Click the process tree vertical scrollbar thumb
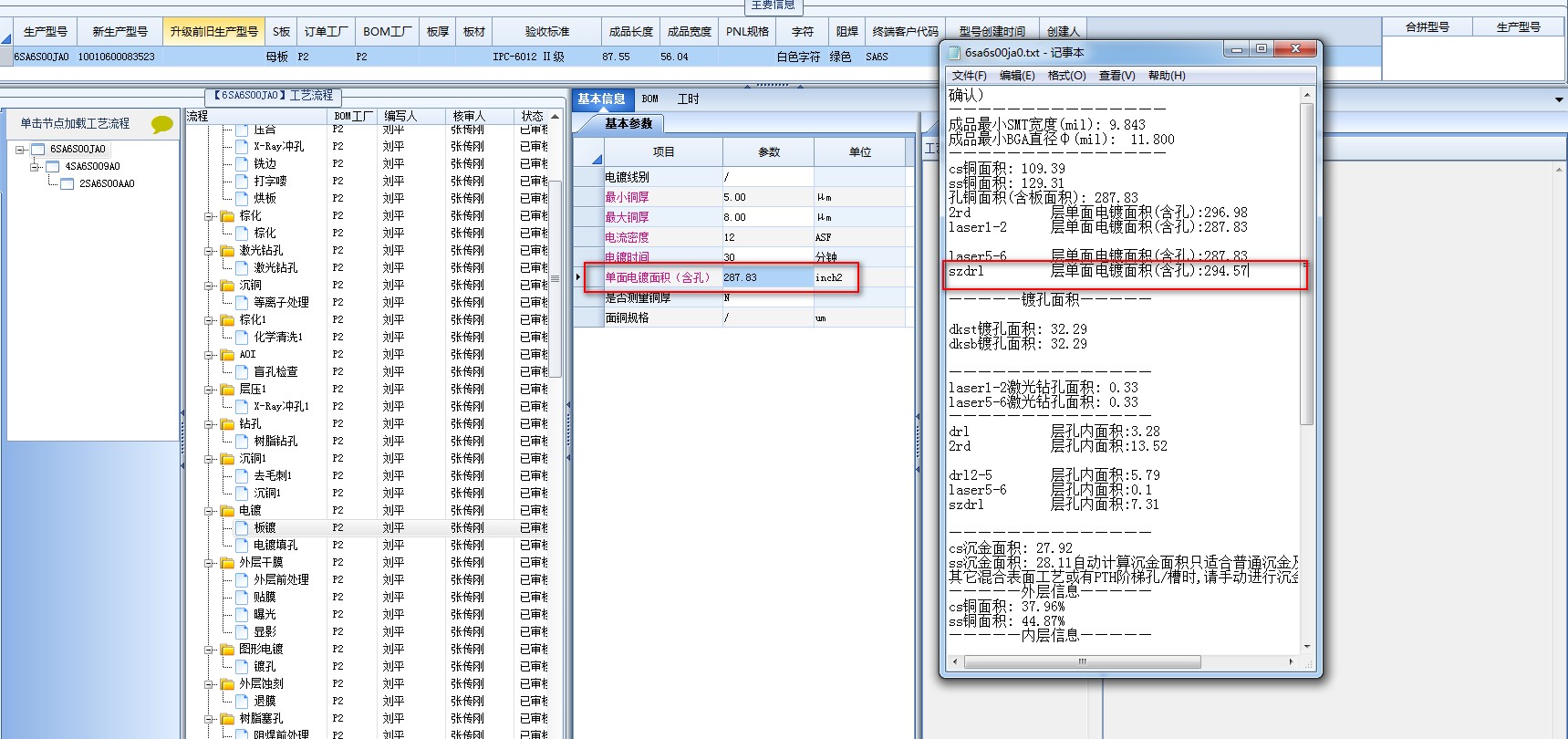 [x=555, y=278]
